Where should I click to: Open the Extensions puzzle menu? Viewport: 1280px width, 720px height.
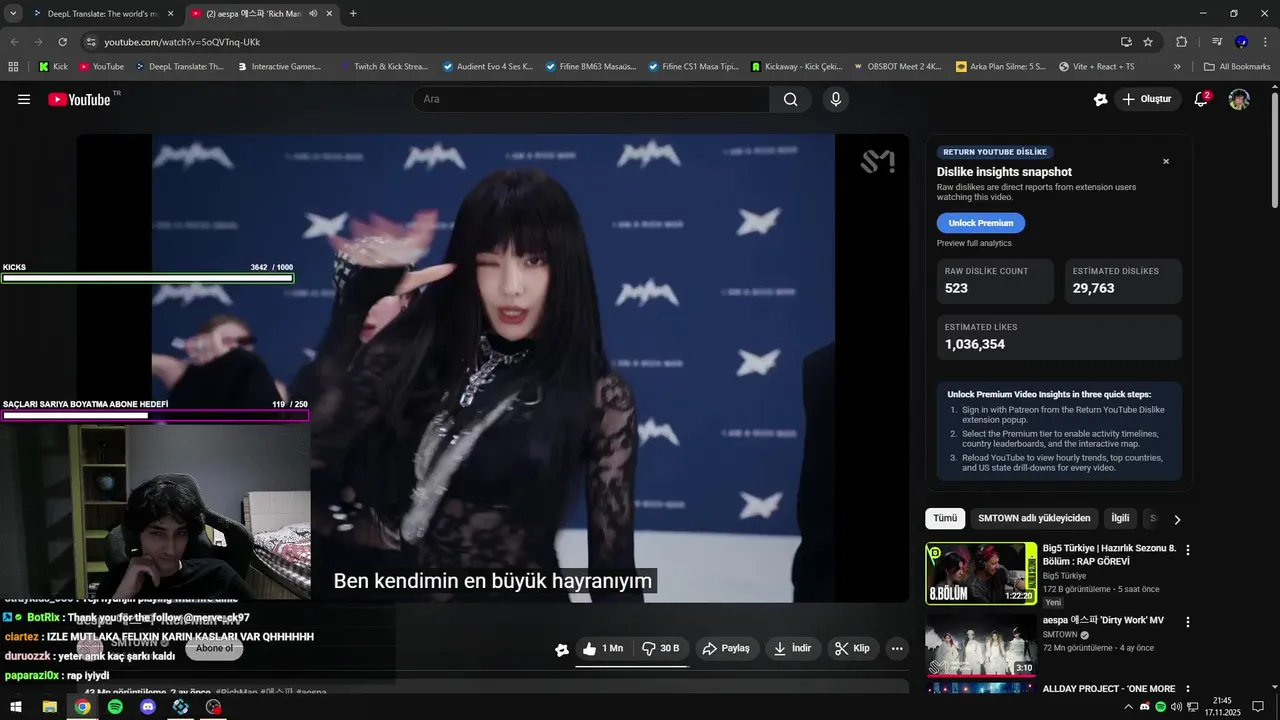pos(1181,42)
